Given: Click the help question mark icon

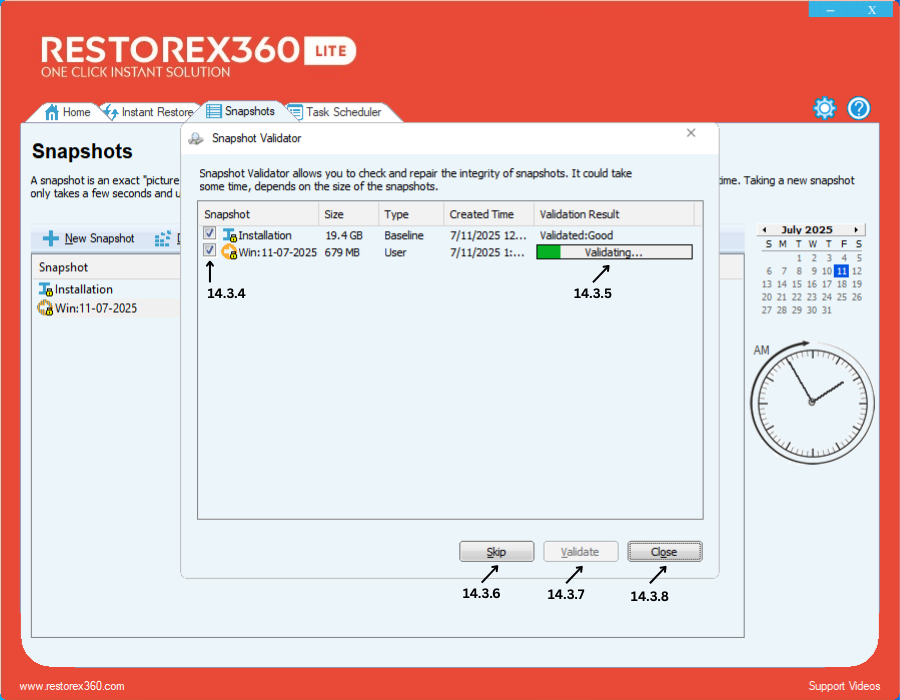Looking at the screenshot, I should (859, 109).
